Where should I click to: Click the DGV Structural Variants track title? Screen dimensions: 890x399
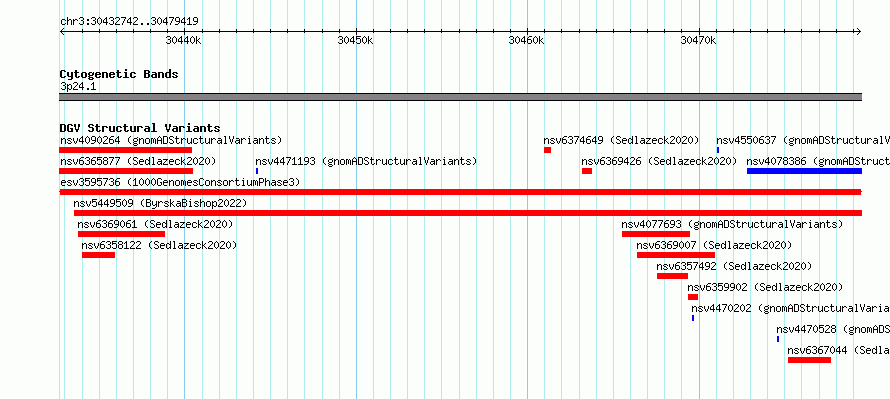coord(140,128)
